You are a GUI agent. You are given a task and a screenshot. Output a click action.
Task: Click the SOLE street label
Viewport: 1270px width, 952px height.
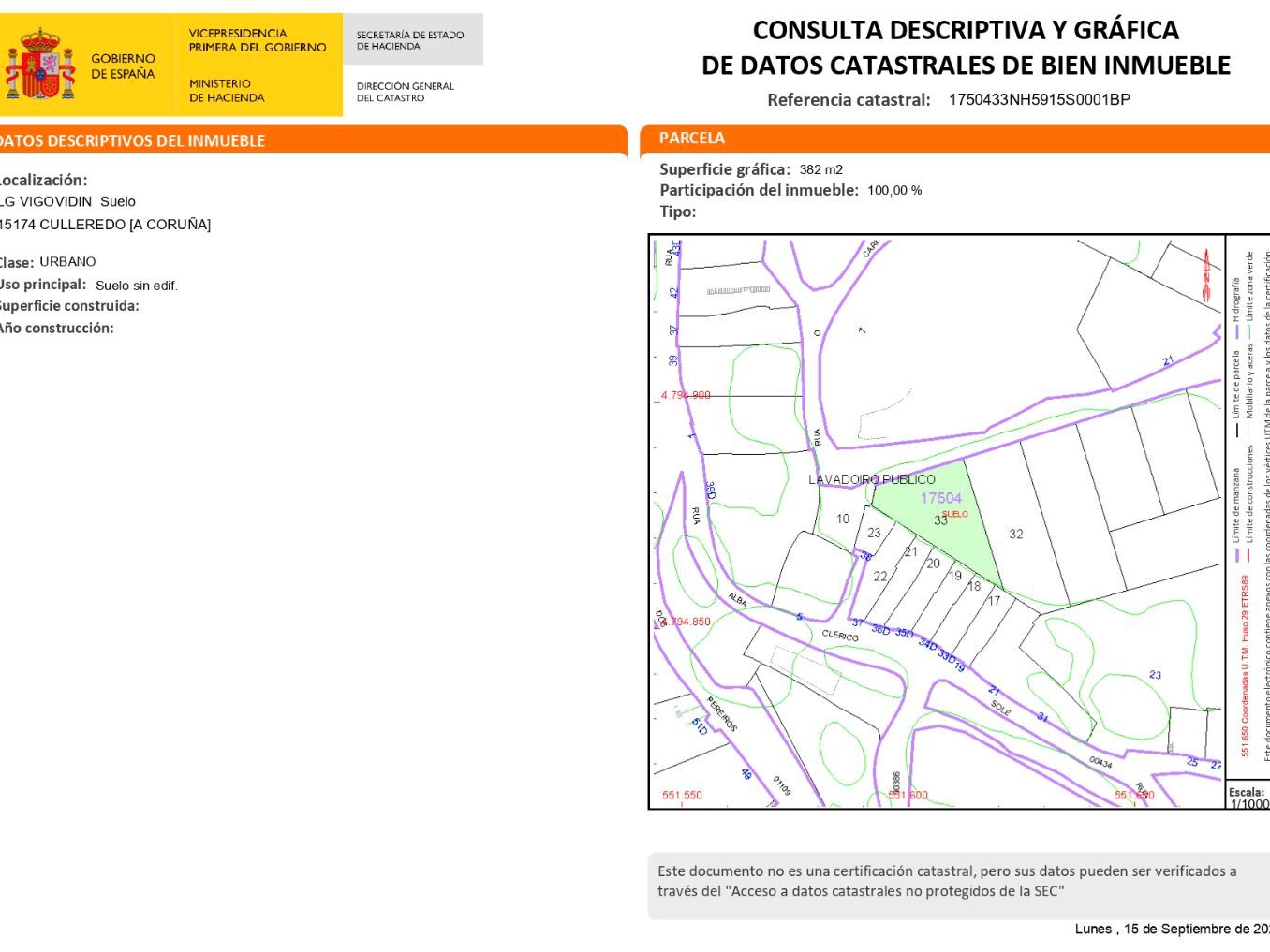[x=1001, y=710]
